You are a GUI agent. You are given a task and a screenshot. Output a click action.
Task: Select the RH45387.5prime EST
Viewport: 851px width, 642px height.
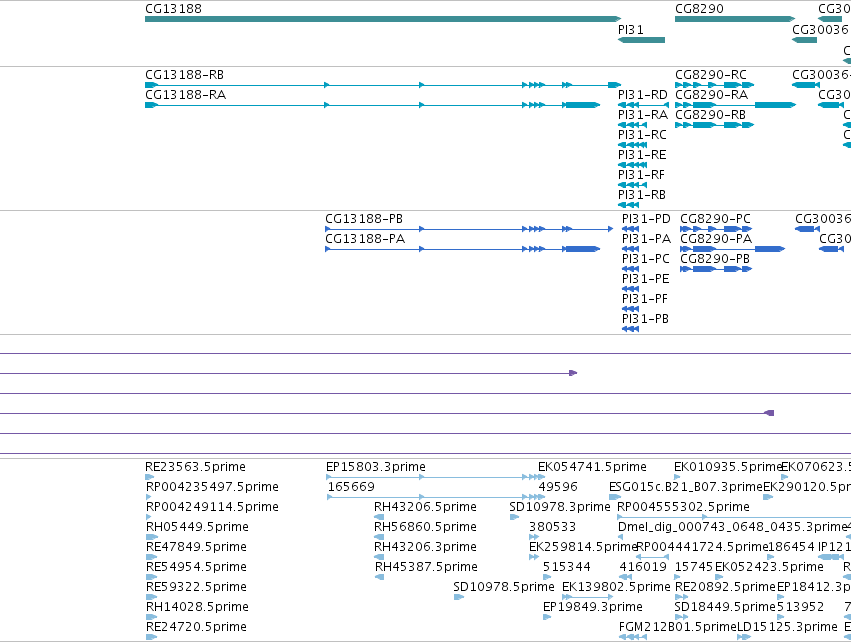click(x=379, y=577)
